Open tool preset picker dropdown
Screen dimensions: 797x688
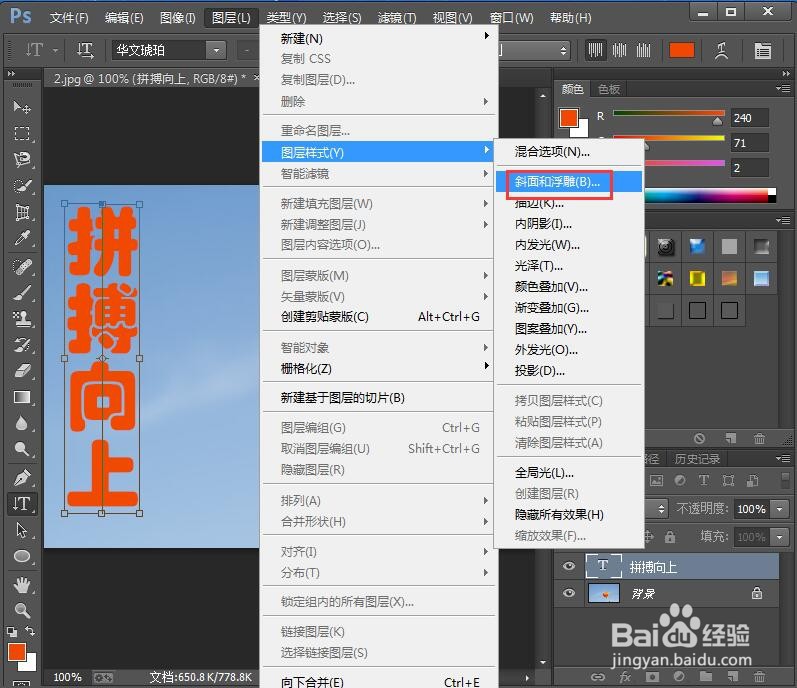point(55,50)
